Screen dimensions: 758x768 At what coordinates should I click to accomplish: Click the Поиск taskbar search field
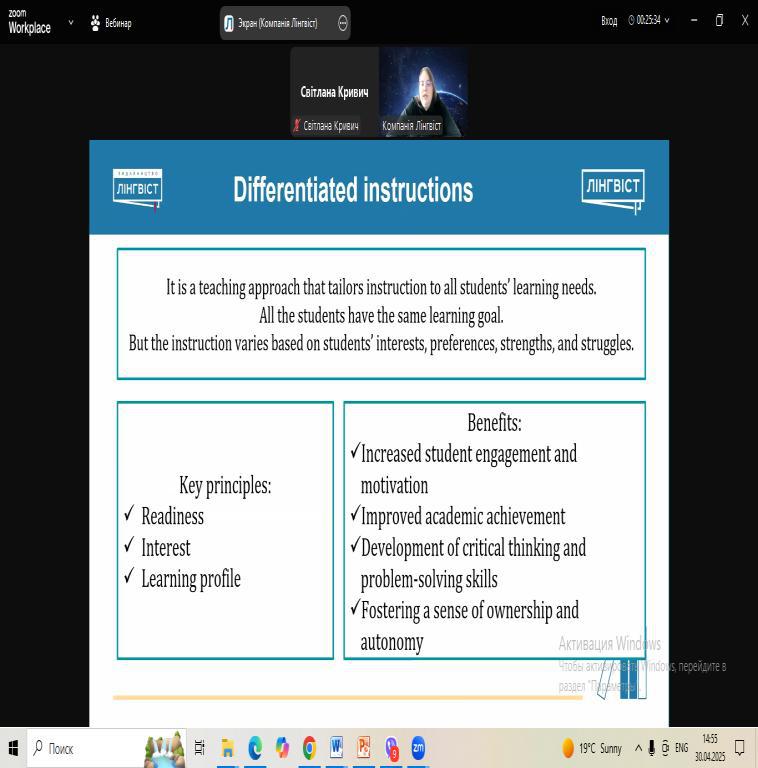(x=107, y=748)
